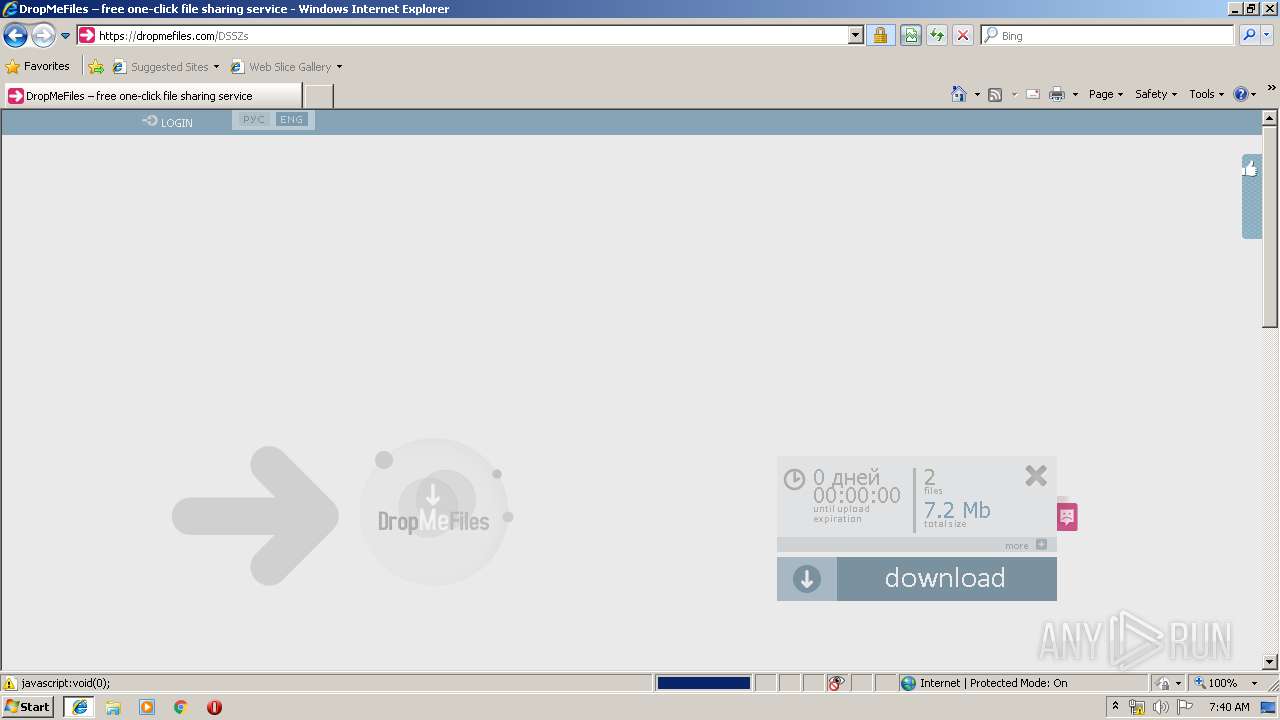Image resolution: width=1280 pixels, height=720 pixels.
Task: Click the Read Mail icon
Action: pos(1033,94)
